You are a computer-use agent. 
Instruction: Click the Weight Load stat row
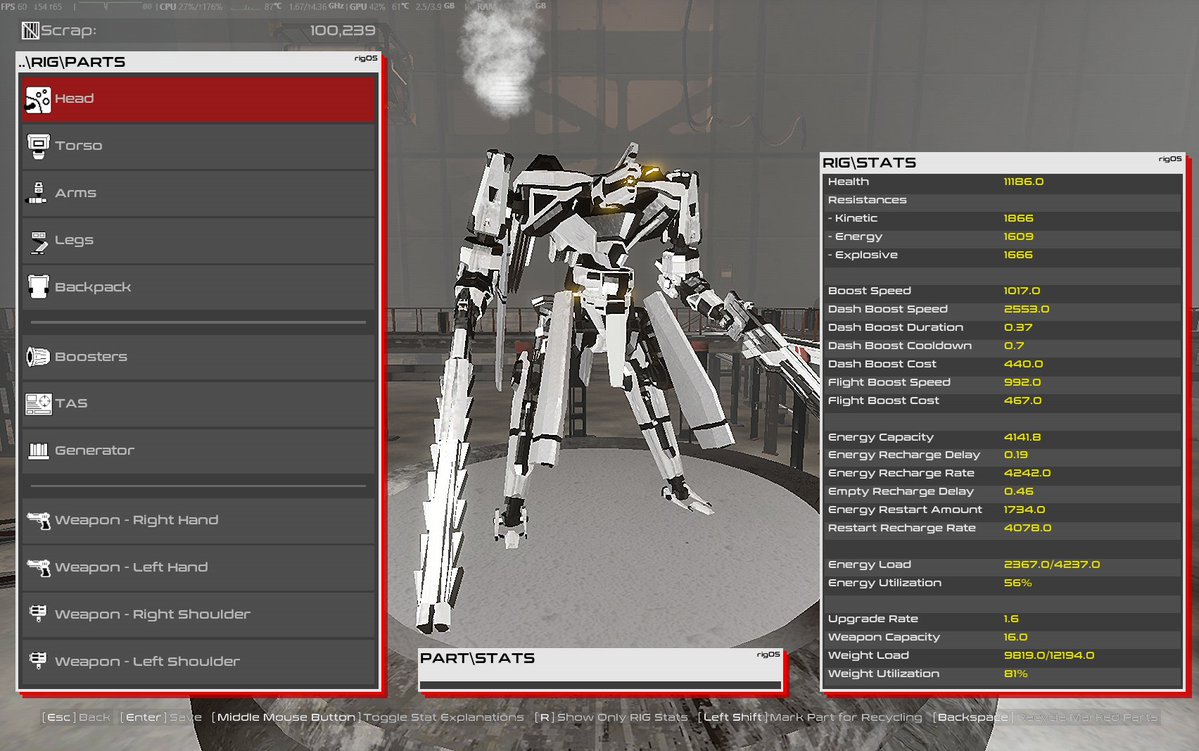[1002, 655]
